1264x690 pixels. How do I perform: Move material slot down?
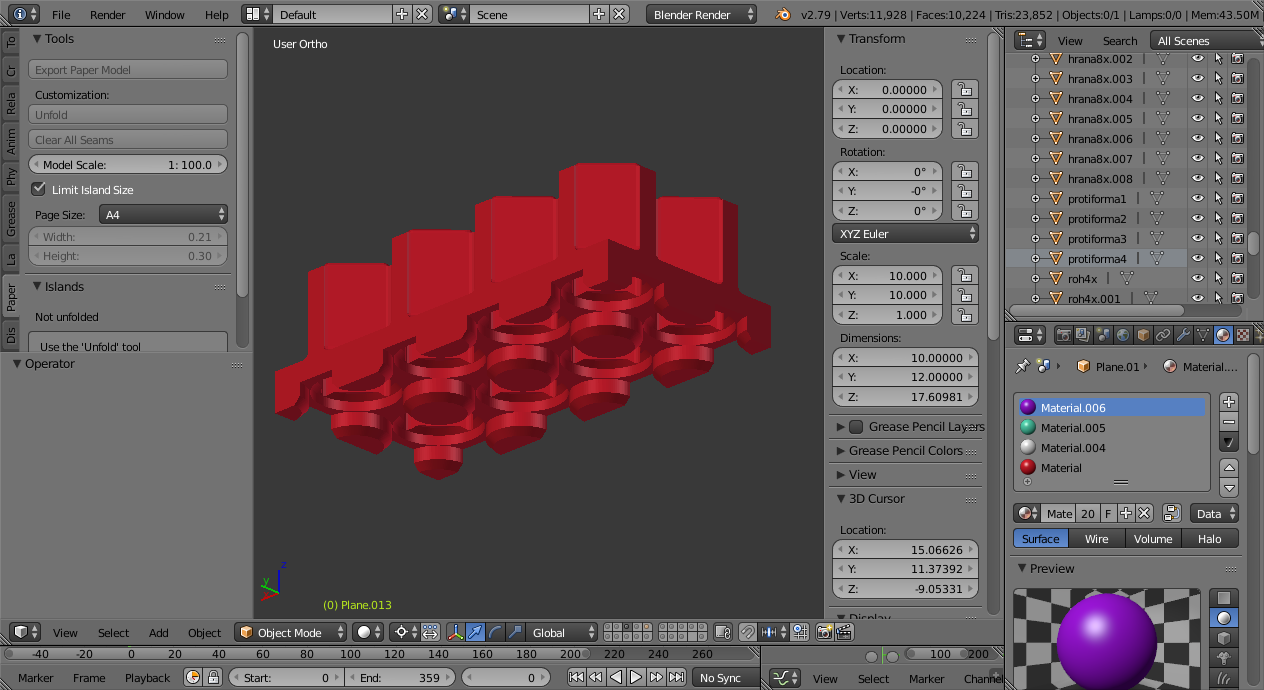[x=1229, y=487]
